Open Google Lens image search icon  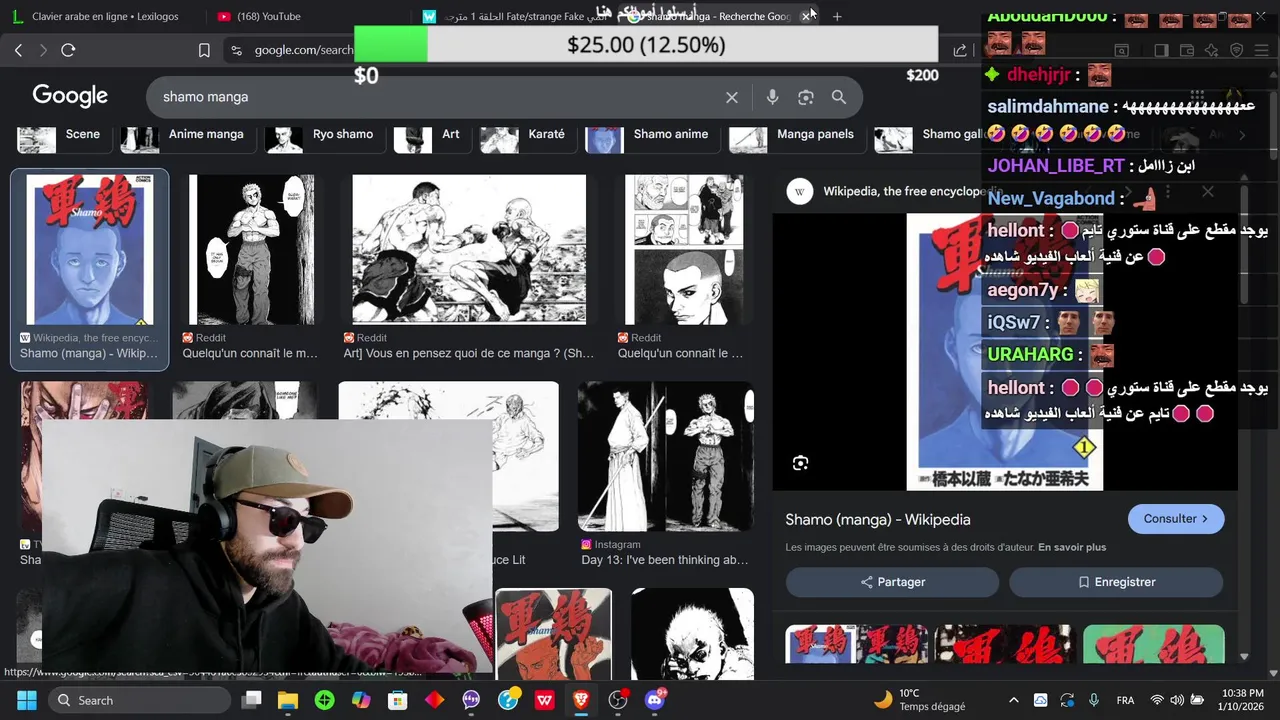click(806, 97)
